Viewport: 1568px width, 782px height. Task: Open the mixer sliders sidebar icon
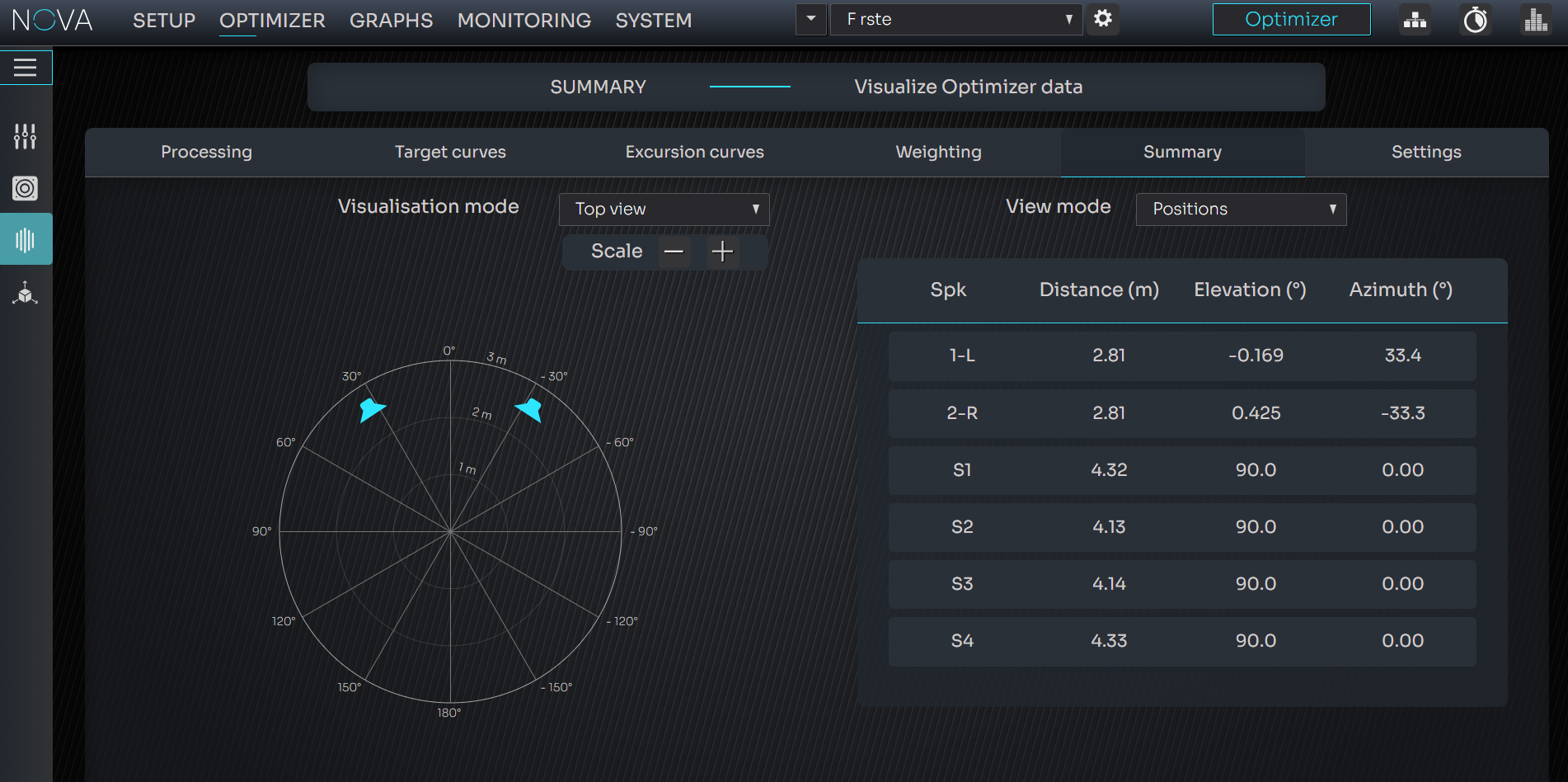(26, 136)
